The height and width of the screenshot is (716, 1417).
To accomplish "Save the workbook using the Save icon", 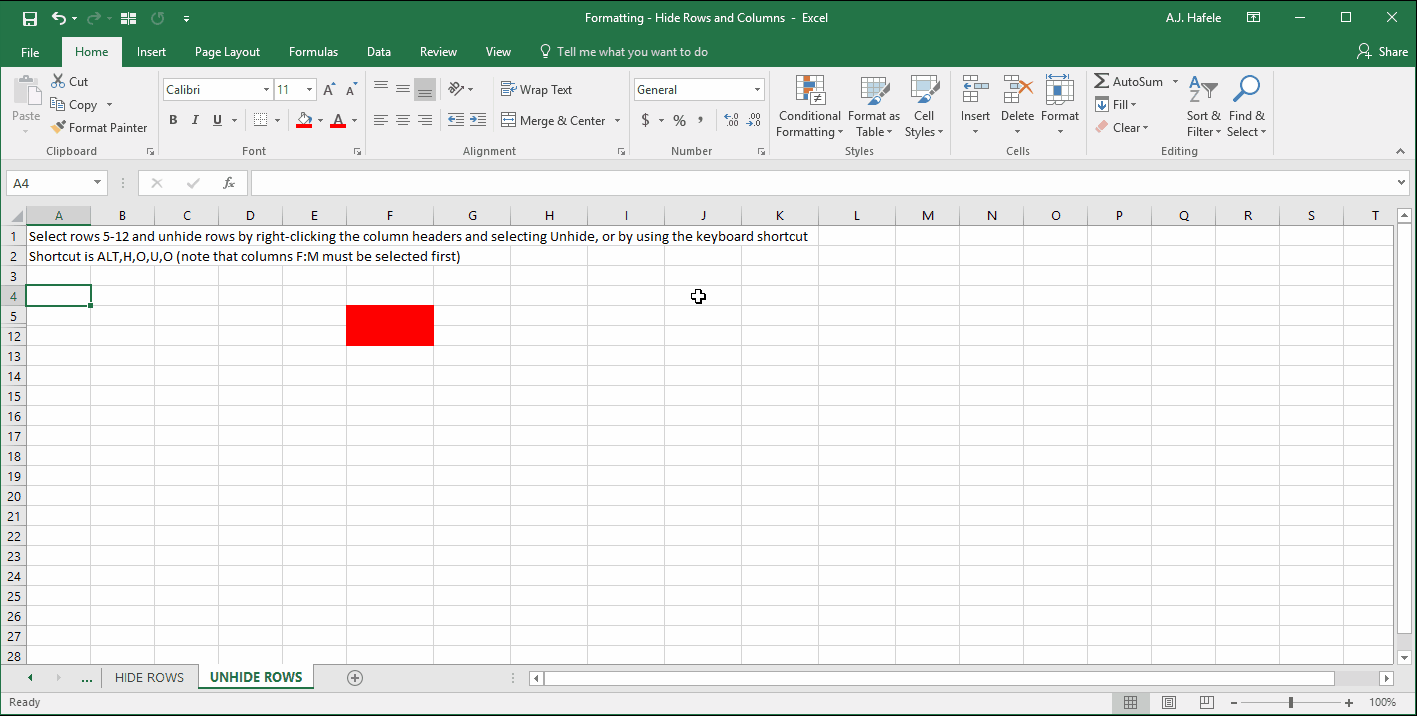I will click(x=29, y=18).
